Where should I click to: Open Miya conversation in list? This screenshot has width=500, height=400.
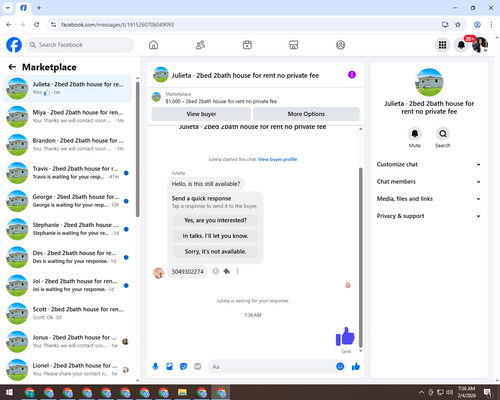[67, 116]
